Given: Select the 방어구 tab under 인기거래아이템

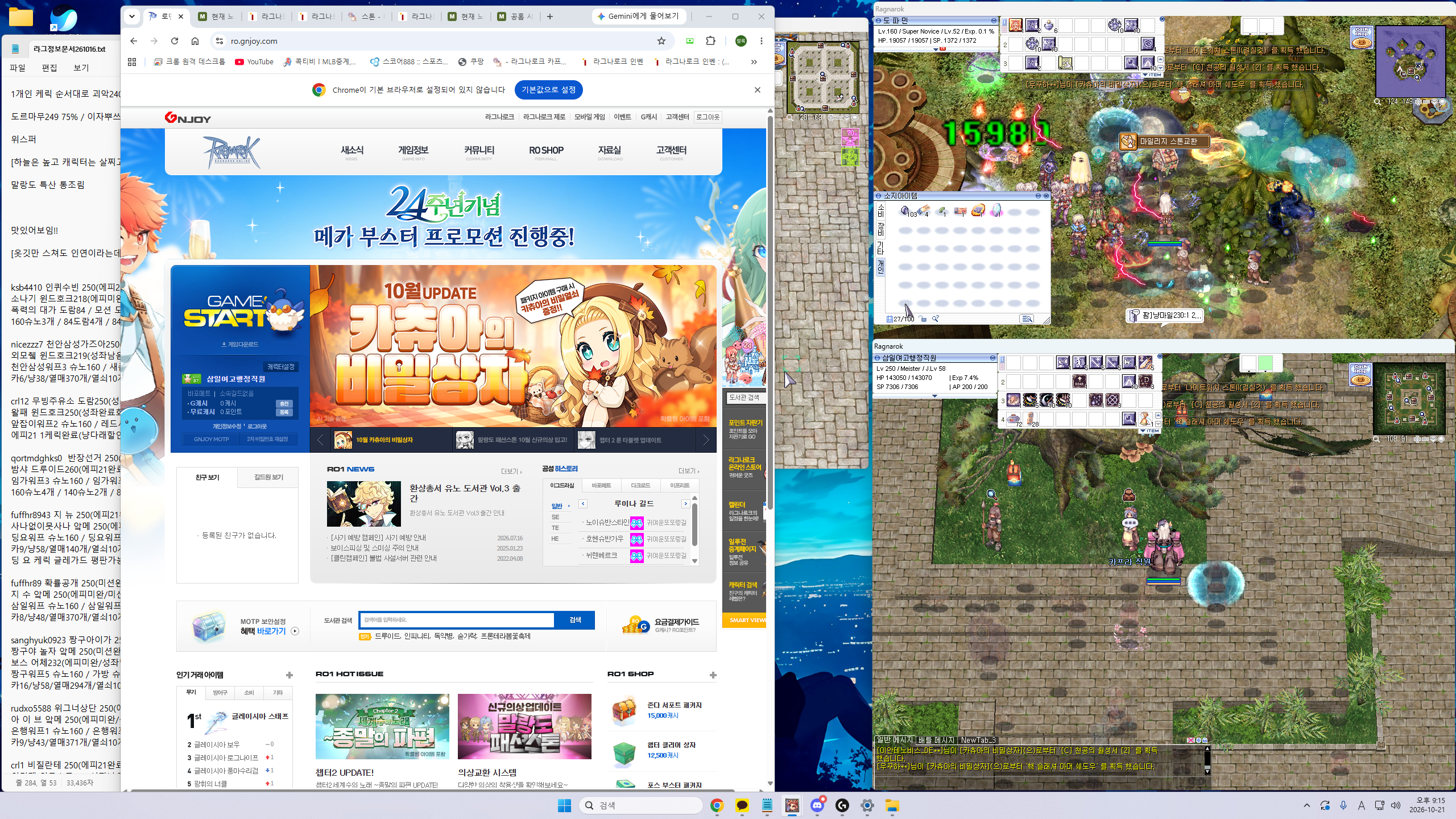Looking at the screenshot, I should click(x=220, y=692).
